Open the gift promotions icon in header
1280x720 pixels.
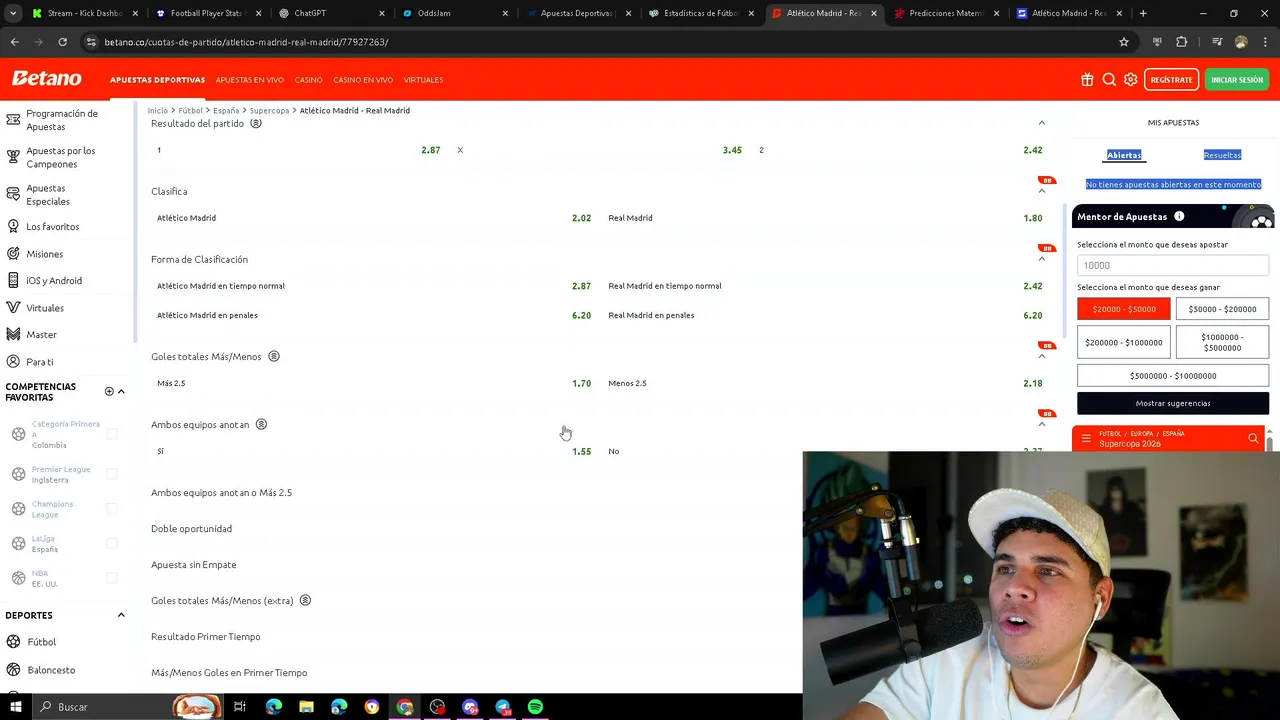point(1087,80)
